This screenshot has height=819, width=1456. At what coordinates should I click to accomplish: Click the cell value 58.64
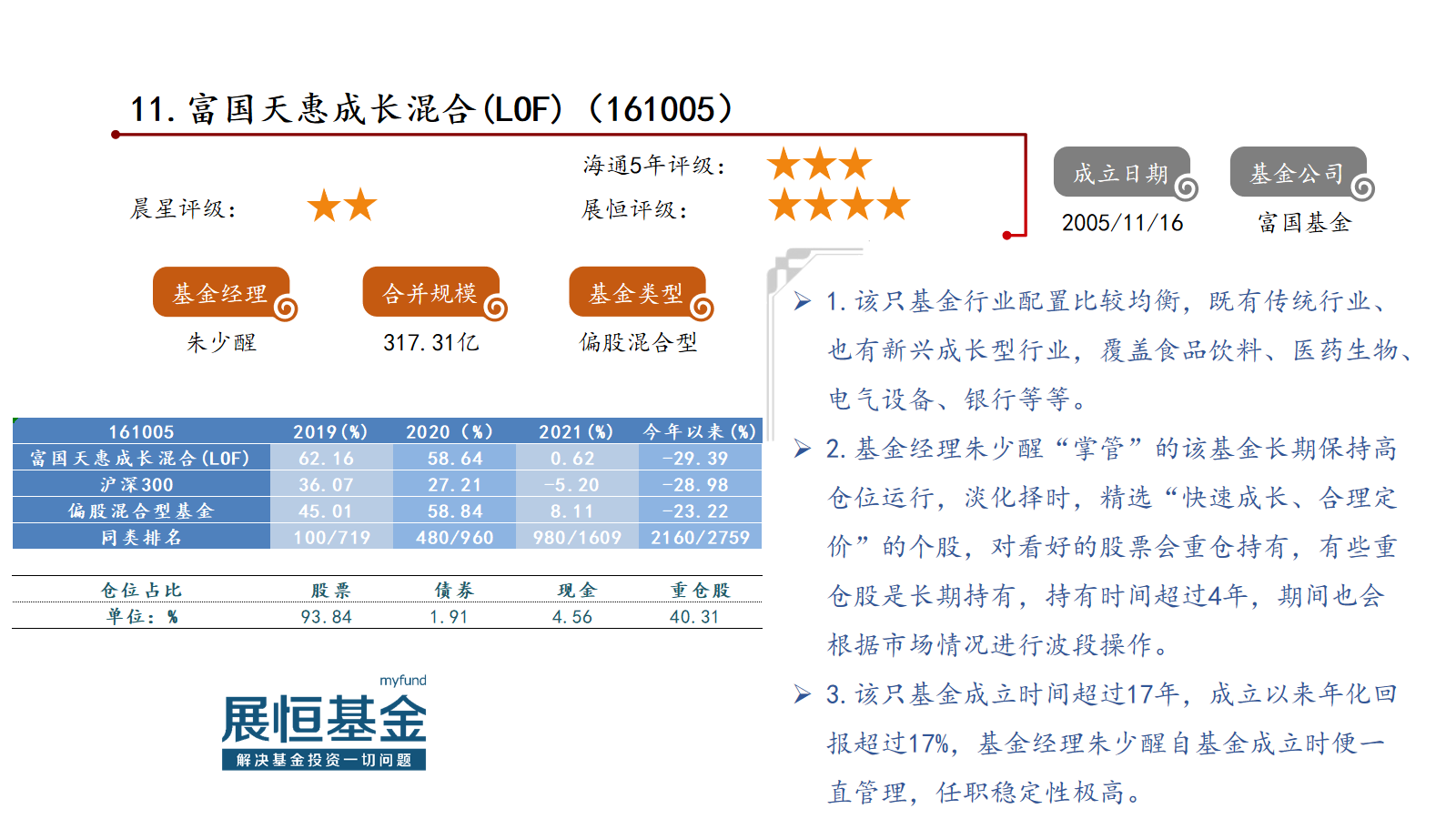[x=455, y=458]
